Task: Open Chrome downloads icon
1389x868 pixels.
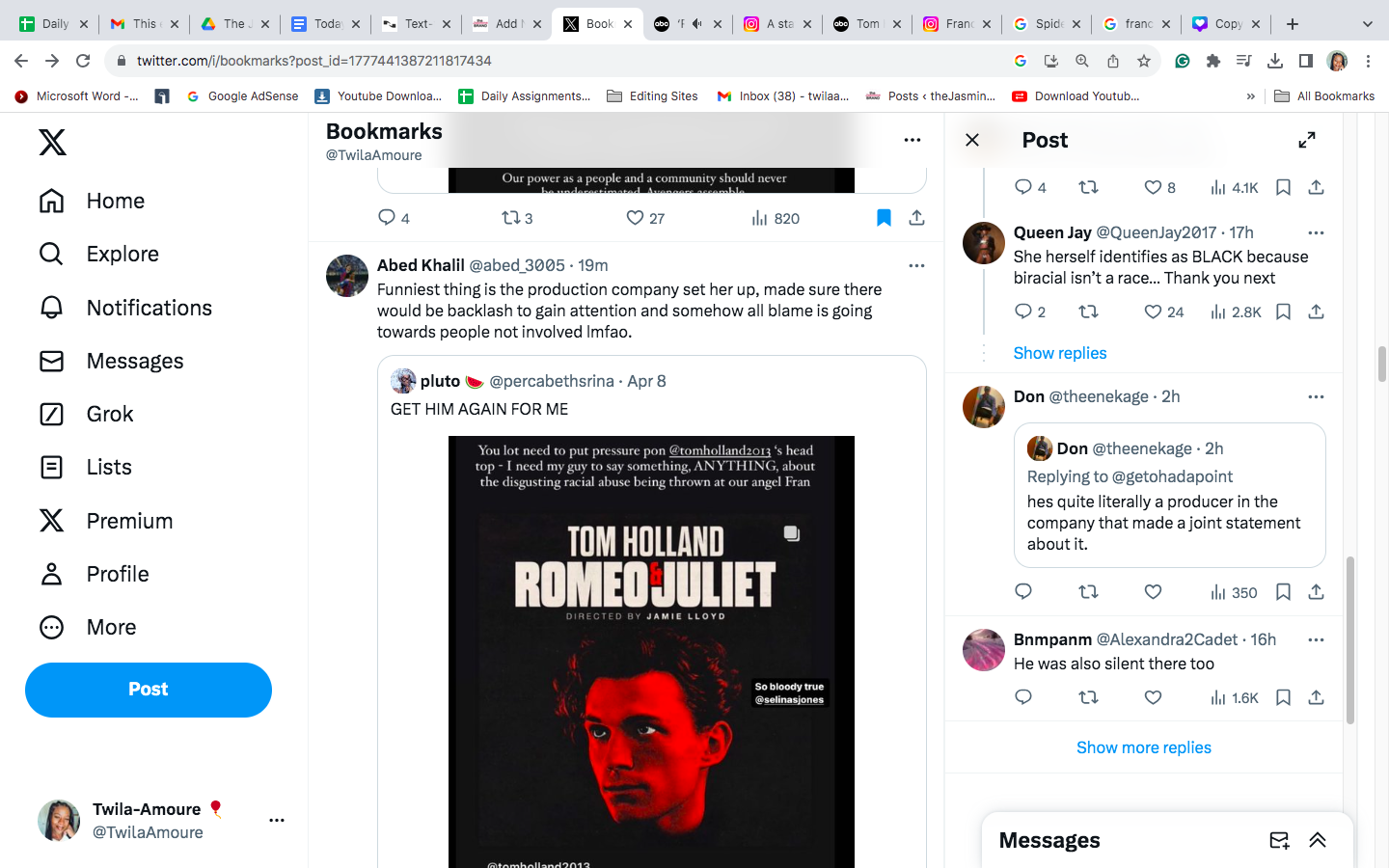Action: (1275, 61)
